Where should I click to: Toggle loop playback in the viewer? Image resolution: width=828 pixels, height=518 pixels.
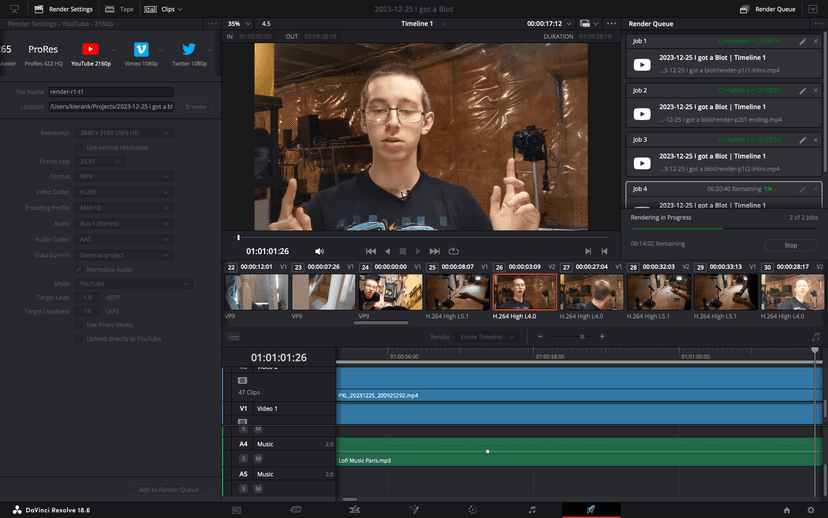(453, 251)
